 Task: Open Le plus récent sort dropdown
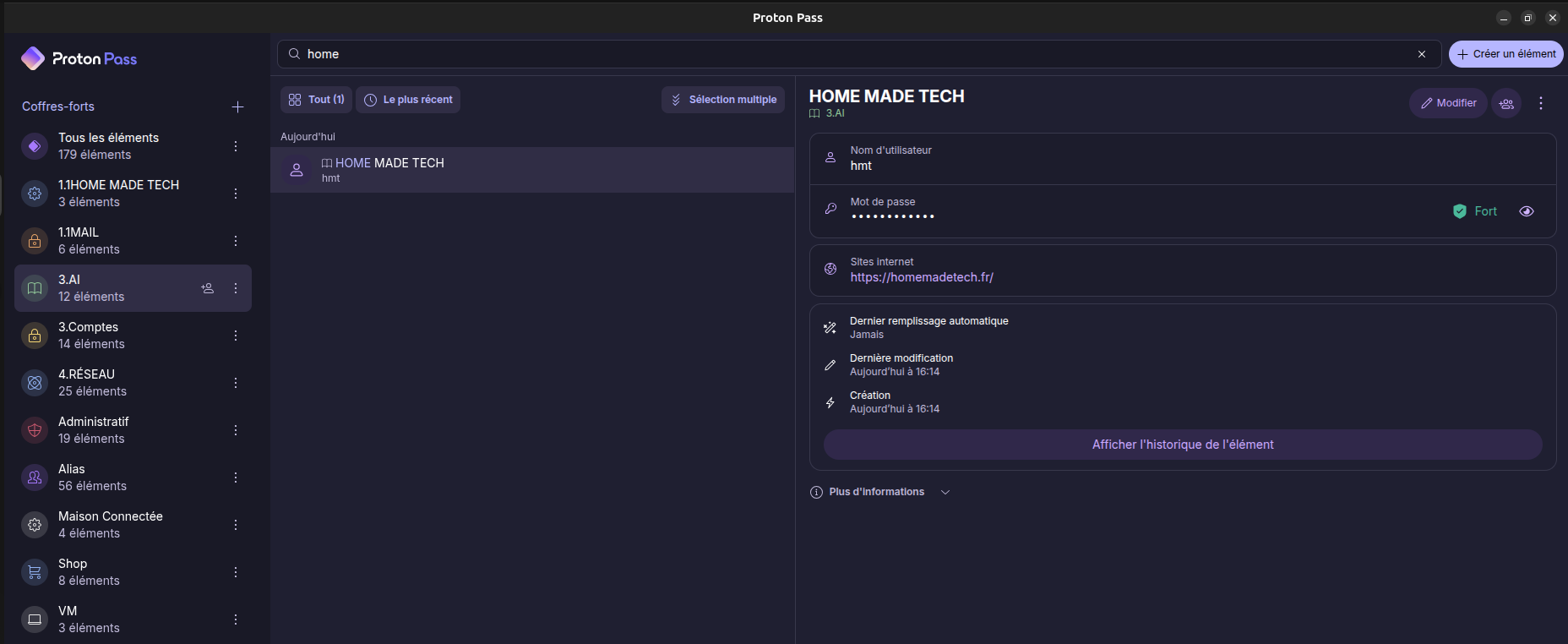[x=408, y=100]
